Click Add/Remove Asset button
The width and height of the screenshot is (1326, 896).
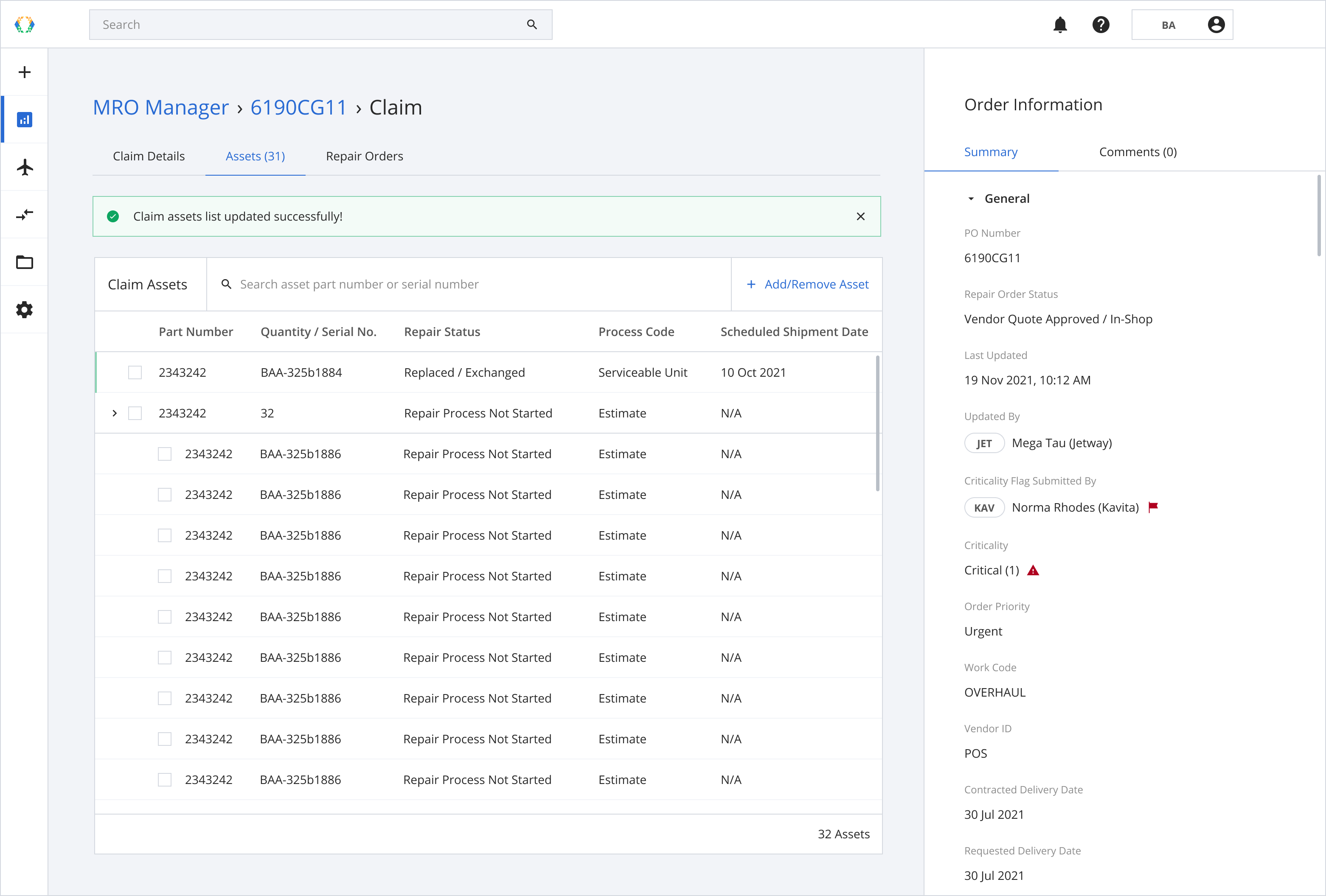click(x=807, y=284)
